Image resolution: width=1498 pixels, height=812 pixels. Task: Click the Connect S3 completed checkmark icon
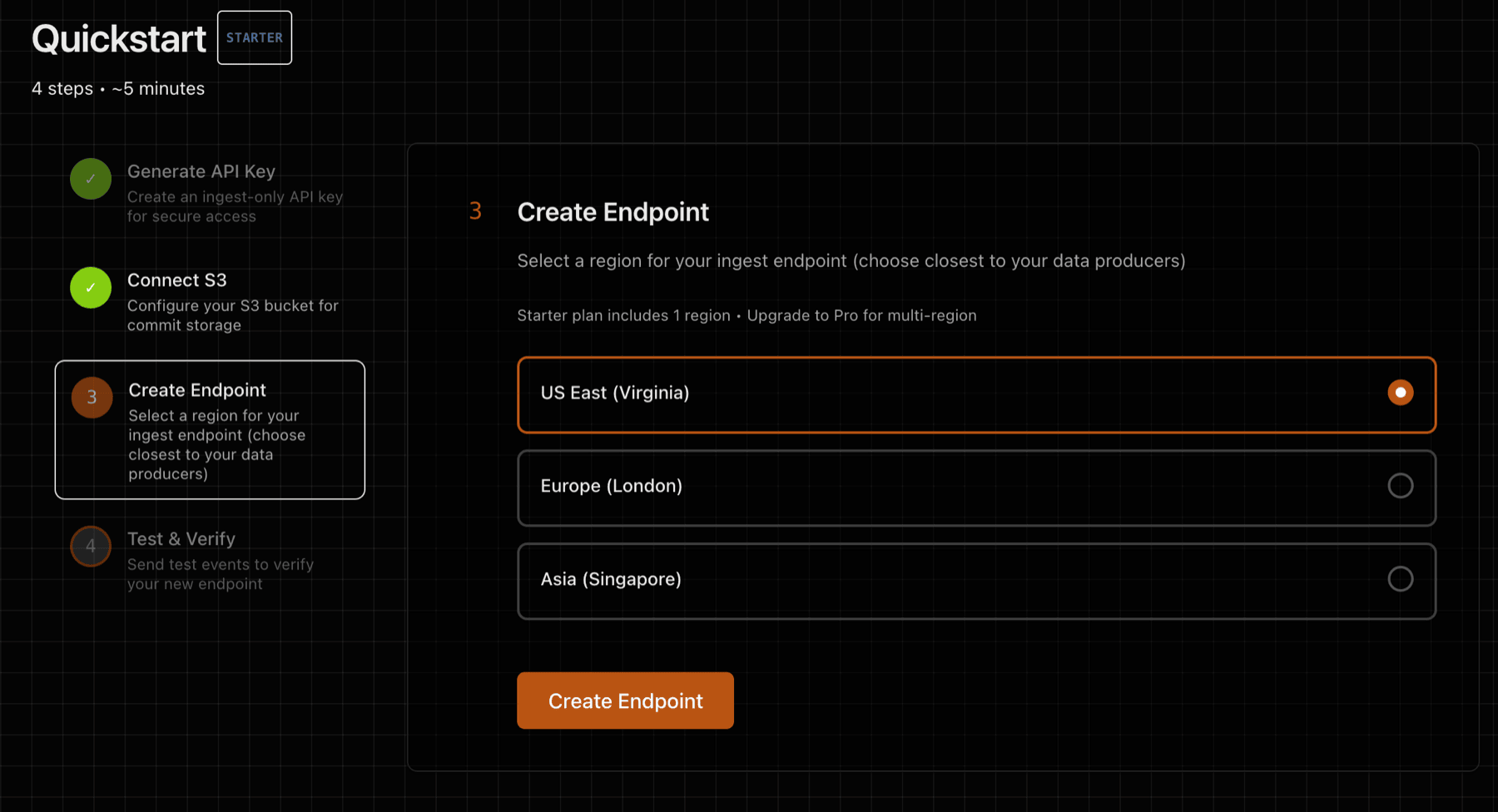coord(90,287)
